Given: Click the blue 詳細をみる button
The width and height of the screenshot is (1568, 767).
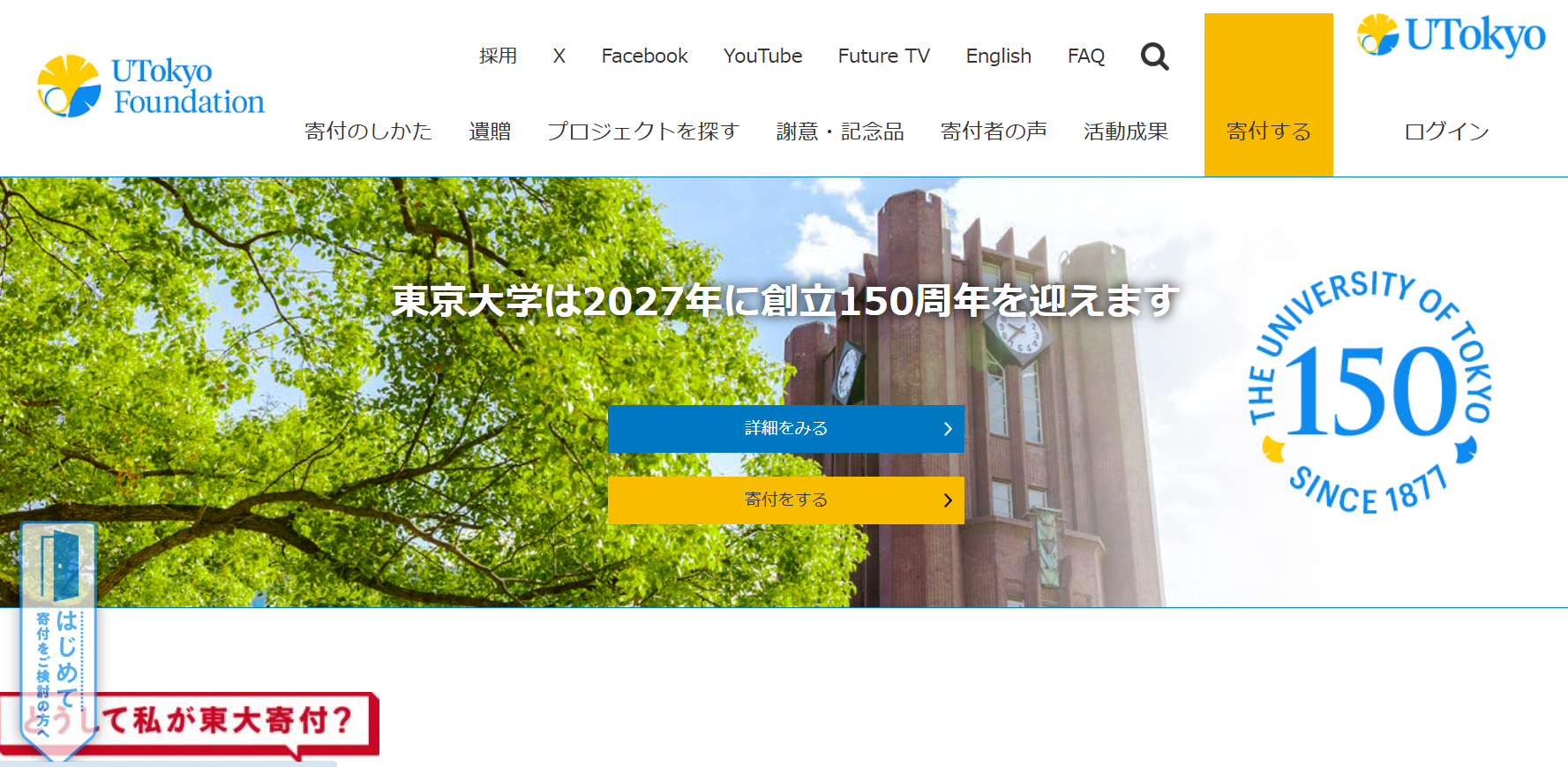Looking at the screenshot, I should (x=786, y=429).
